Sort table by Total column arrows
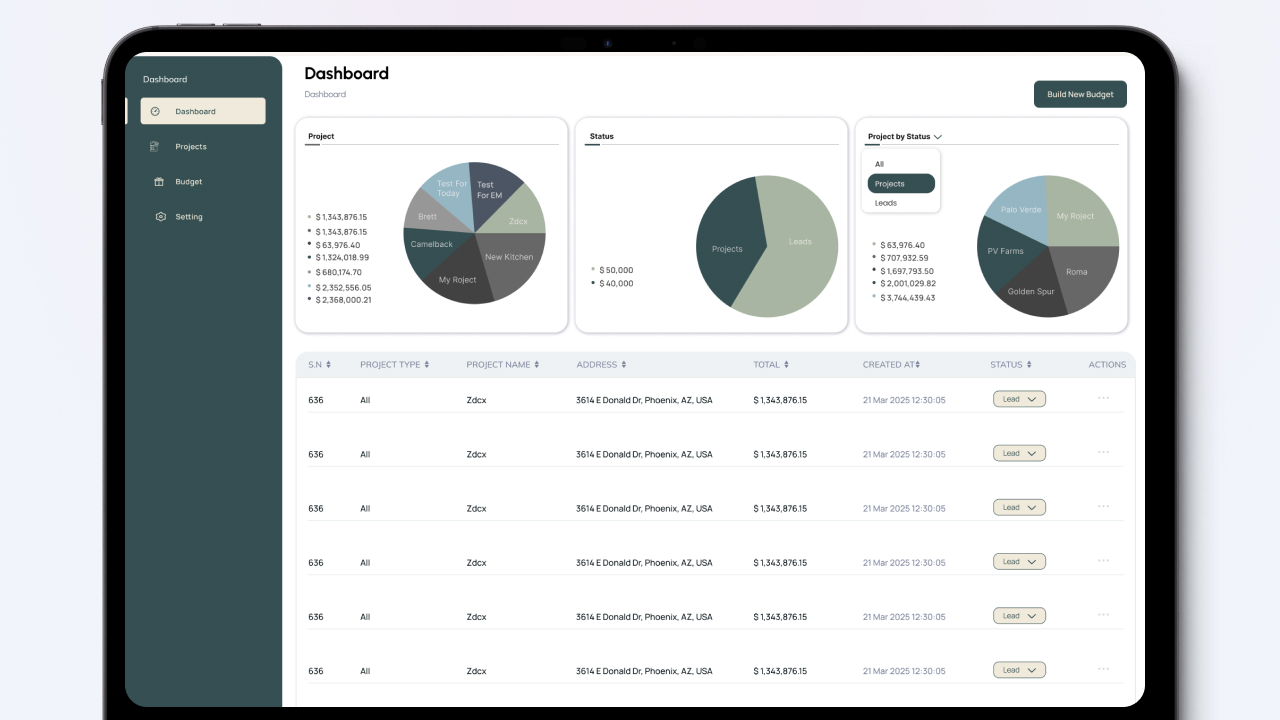1280x720 pixels. (786, 365)
